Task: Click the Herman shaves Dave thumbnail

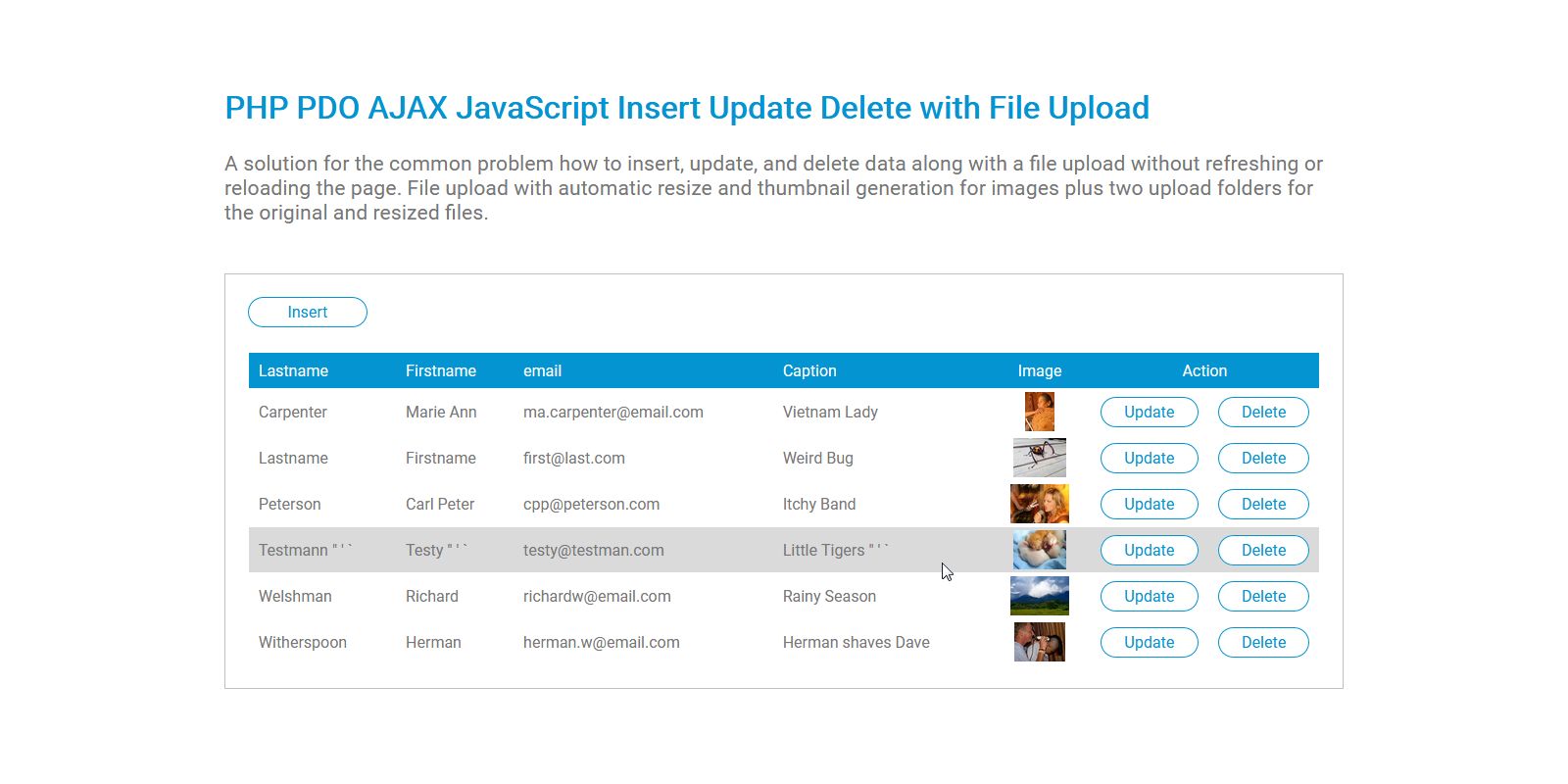Action: coord(1040,643)
